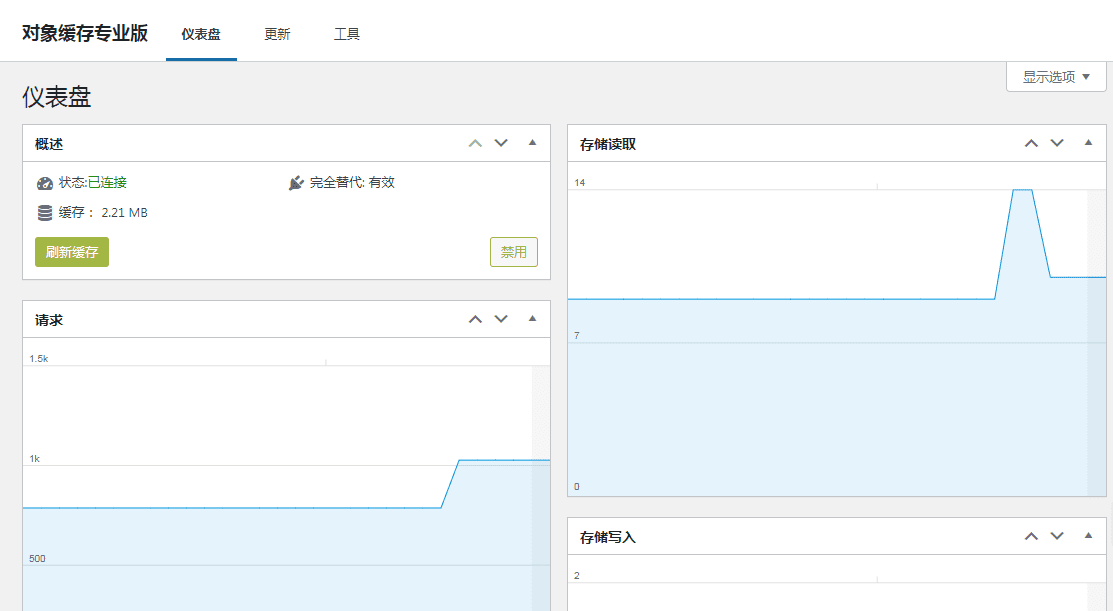Click the peak of the 存储读取 chart
Screen dimensions: 1113x611
click(x=1022, y=190)
